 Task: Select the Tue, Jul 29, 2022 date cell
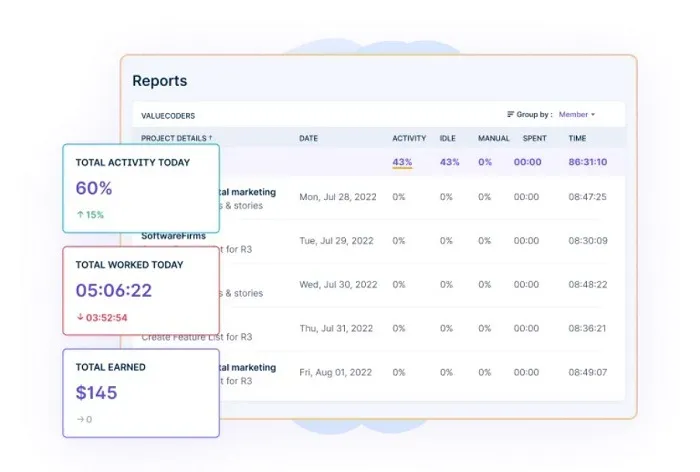pyautogui.click(x=336, y=241)
